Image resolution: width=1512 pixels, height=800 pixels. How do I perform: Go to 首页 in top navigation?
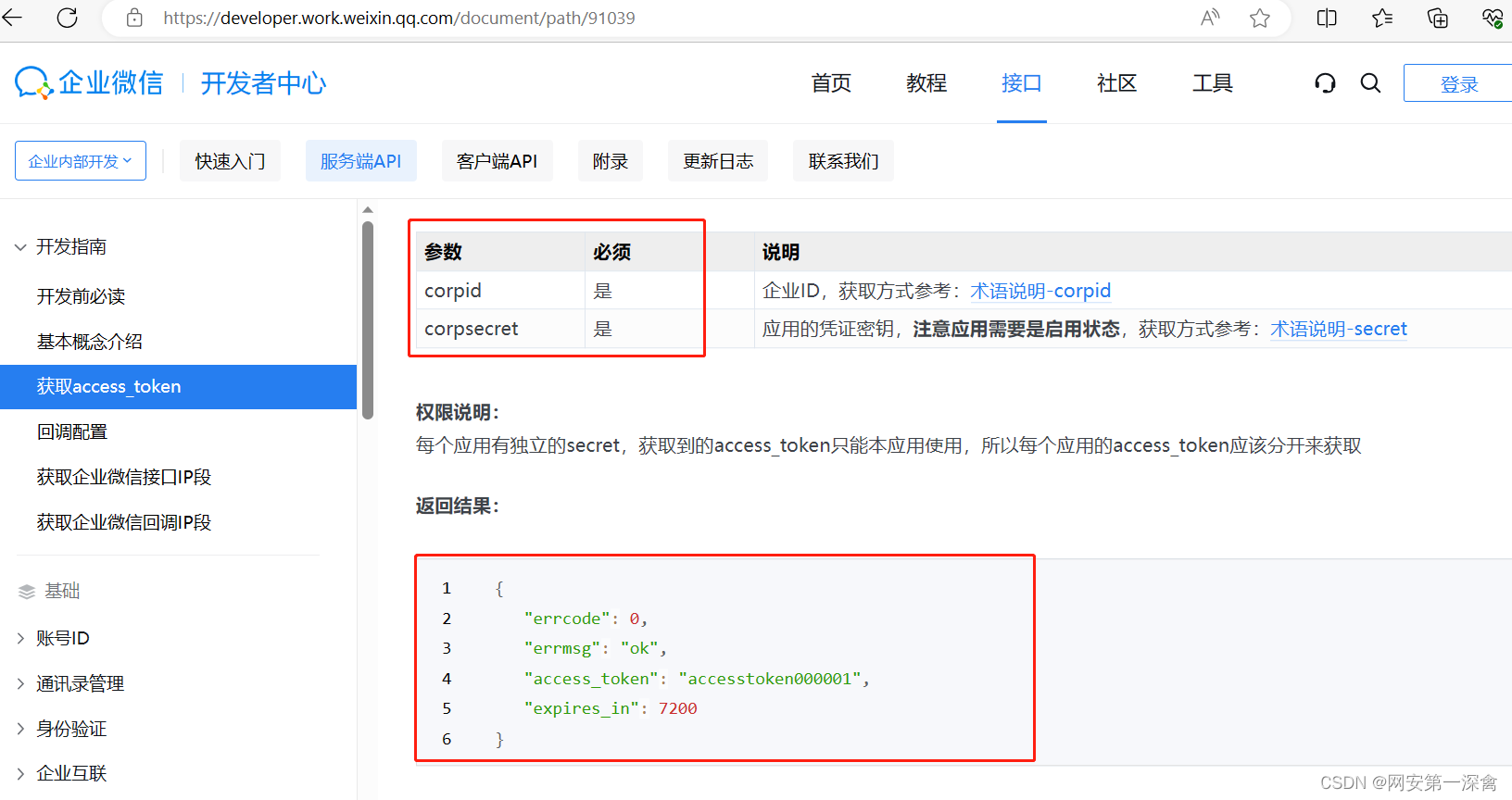[831, 83]
